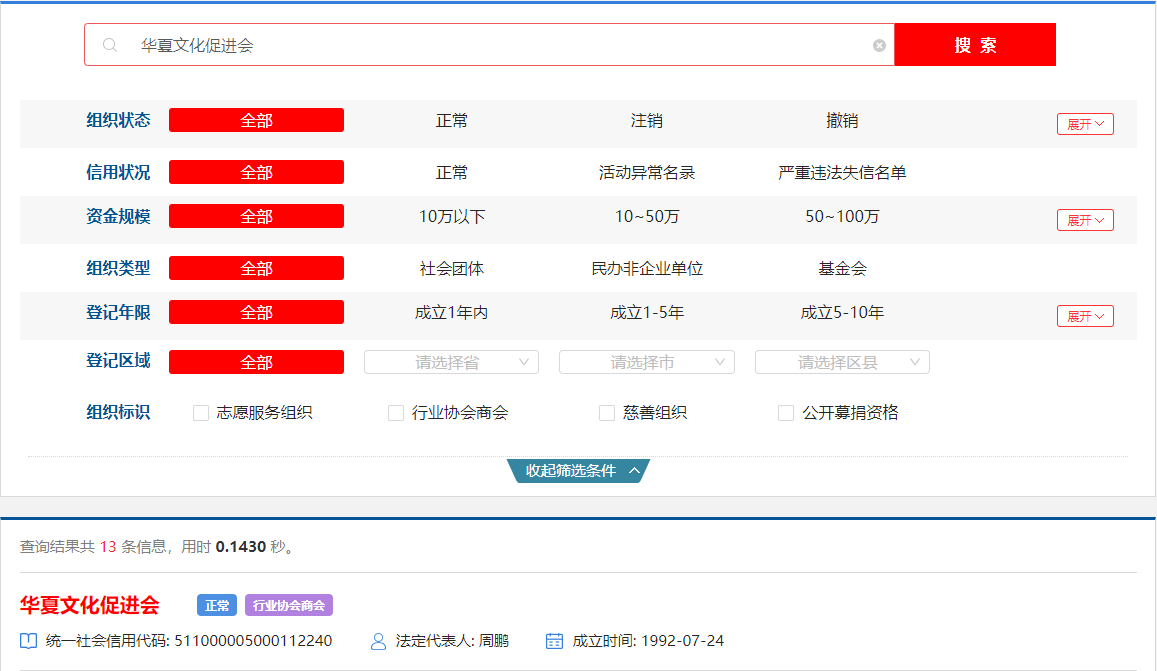
Task: Filter 组织类型 by 民办非企业单位
Action: click(x=646, y=268)
